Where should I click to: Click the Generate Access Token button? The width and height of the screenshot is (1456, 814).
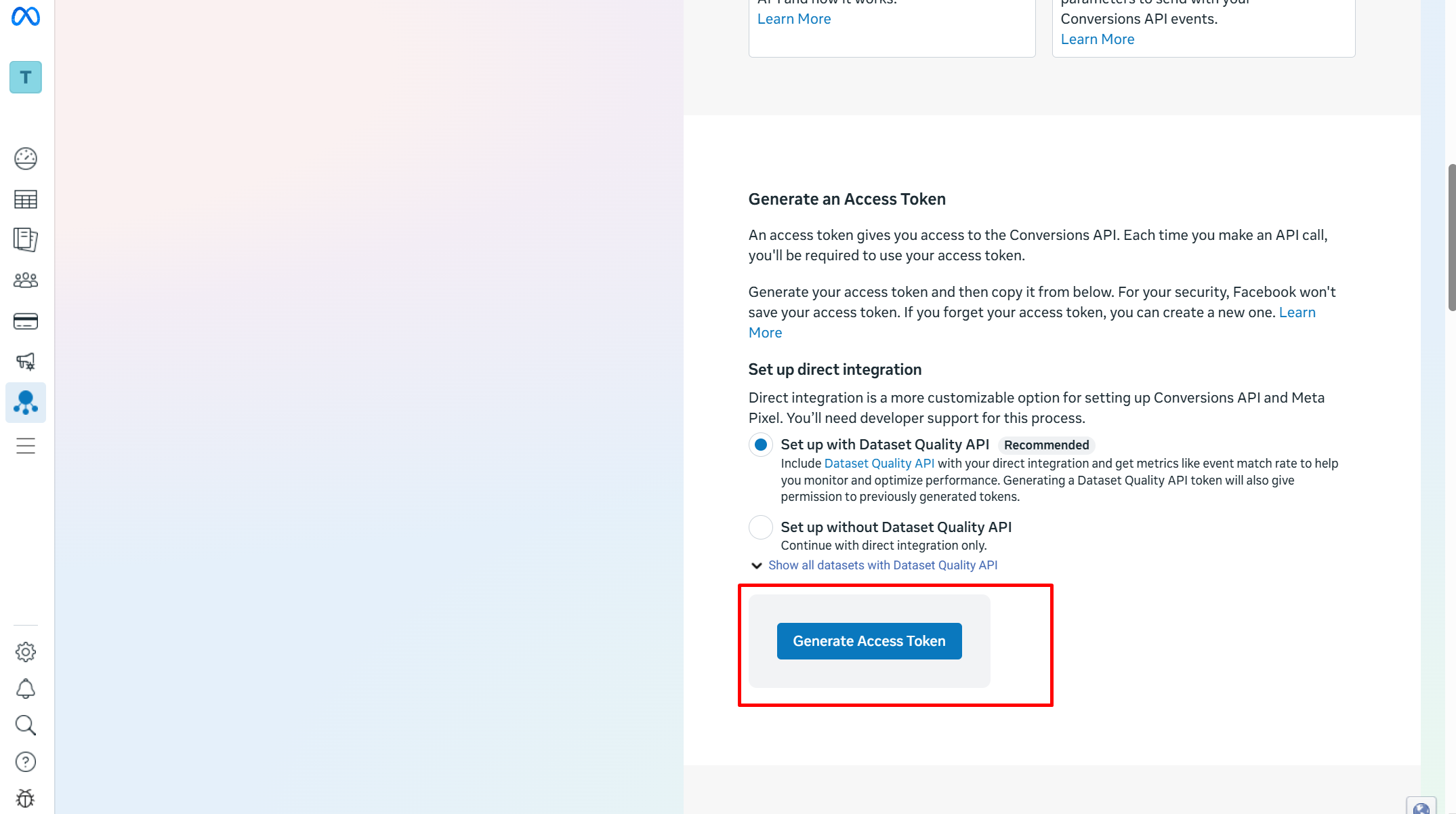869,641
